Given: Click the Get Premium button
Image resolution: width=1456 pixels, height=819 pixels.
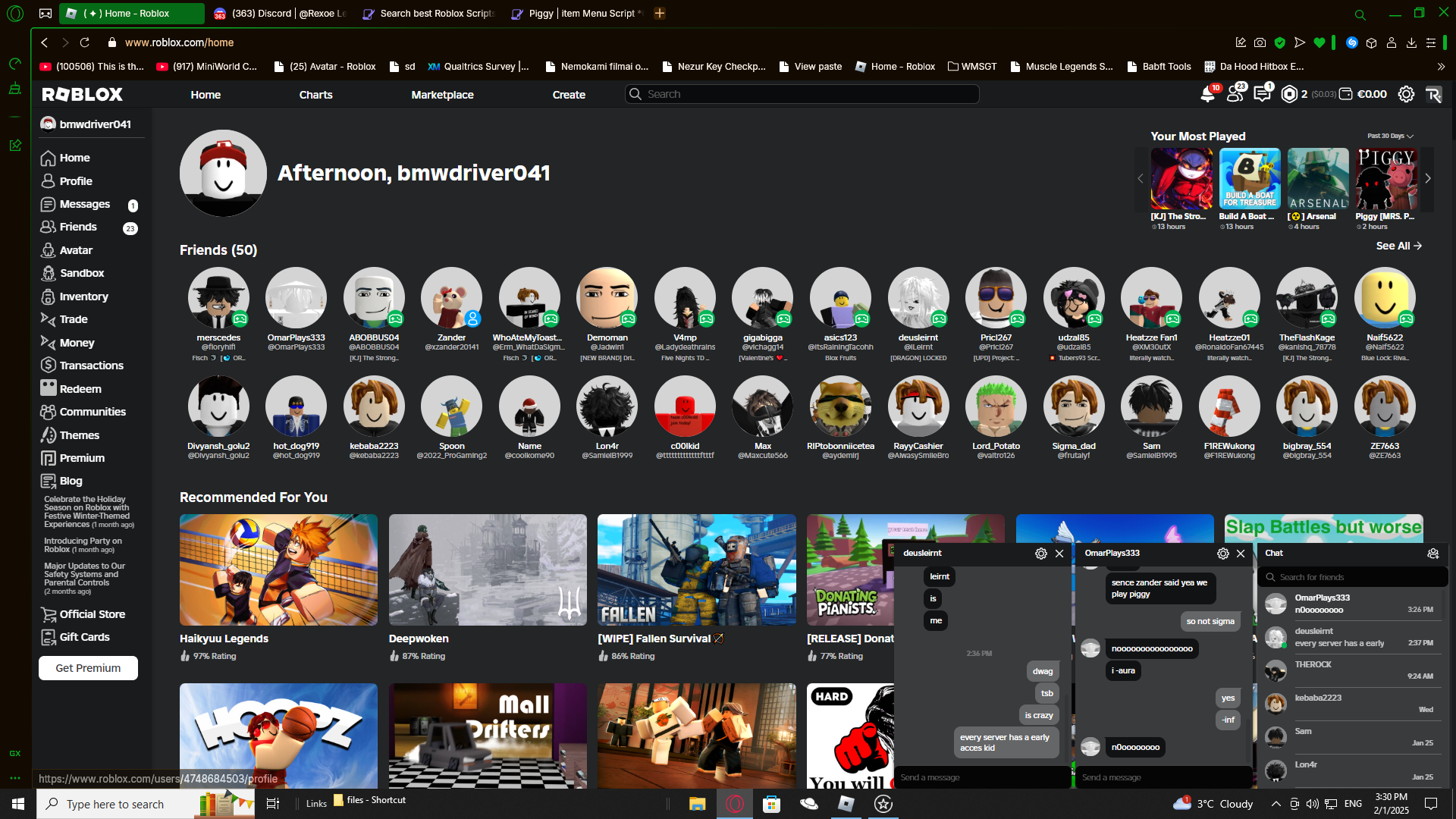Looking at the screenshot, I should pyautogui.click(x=88, y=668).
